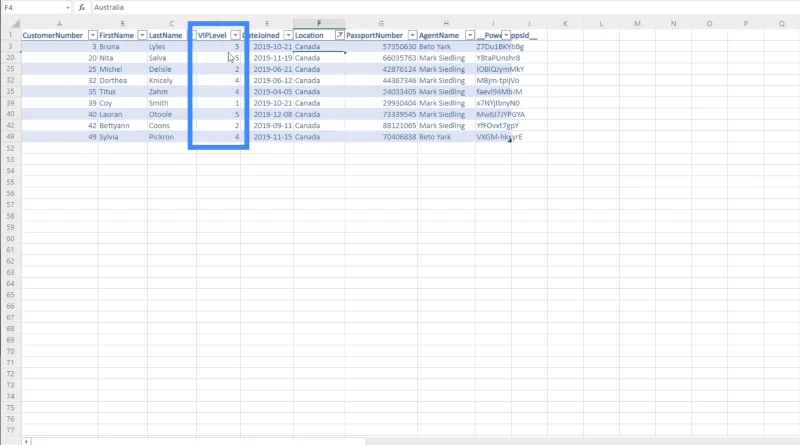This screenshot has width=800, height=445.
Task: Select row 49 header
Action: point(11,137)
